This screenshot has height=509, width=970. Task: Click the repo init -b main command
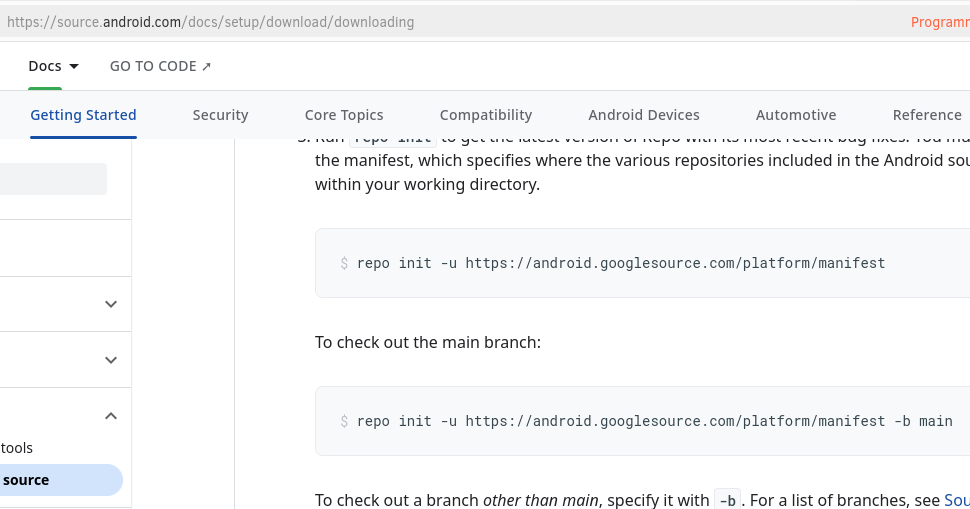tap(655, 421)
